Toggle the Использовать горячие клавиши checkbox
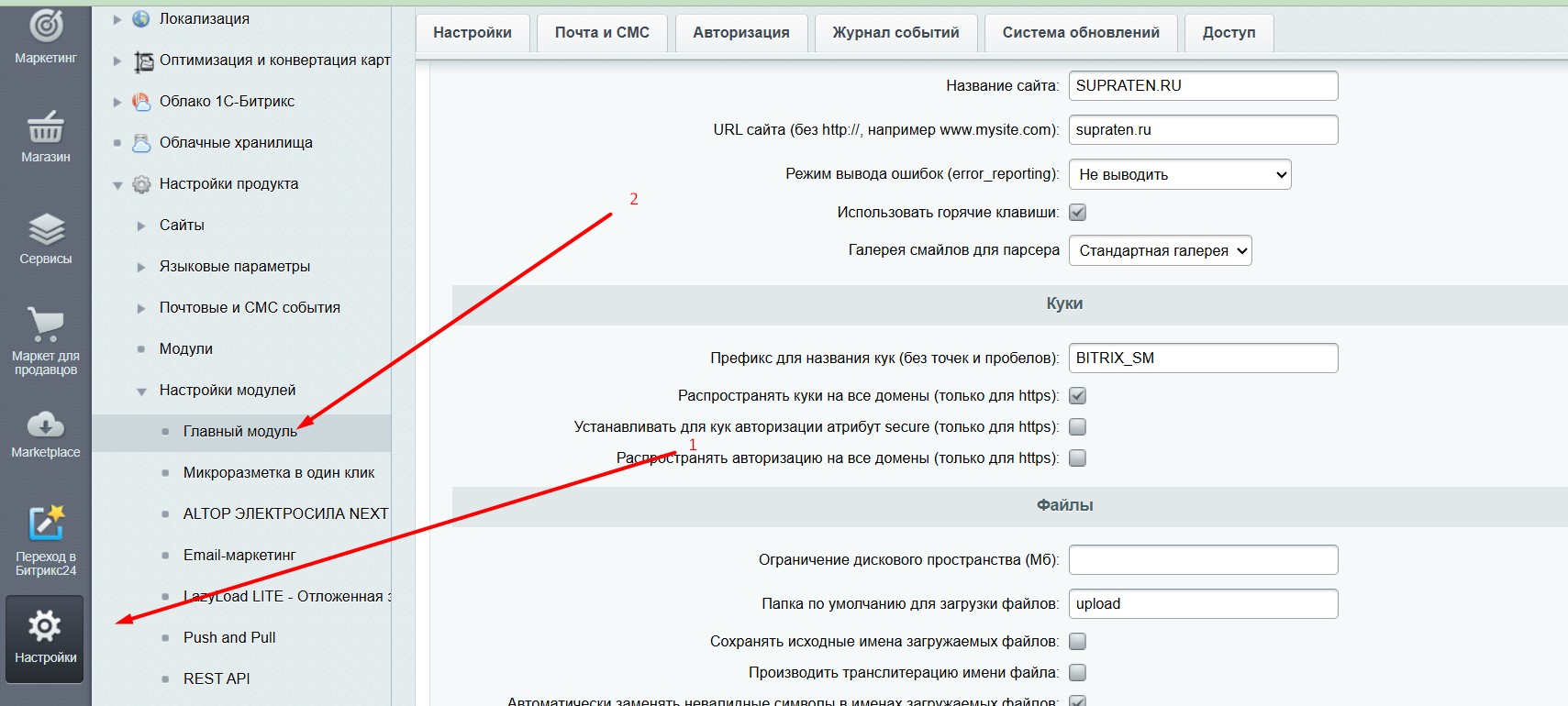Image resolution: width=1568 pixels, height=706 pixels. point(1078,213)
